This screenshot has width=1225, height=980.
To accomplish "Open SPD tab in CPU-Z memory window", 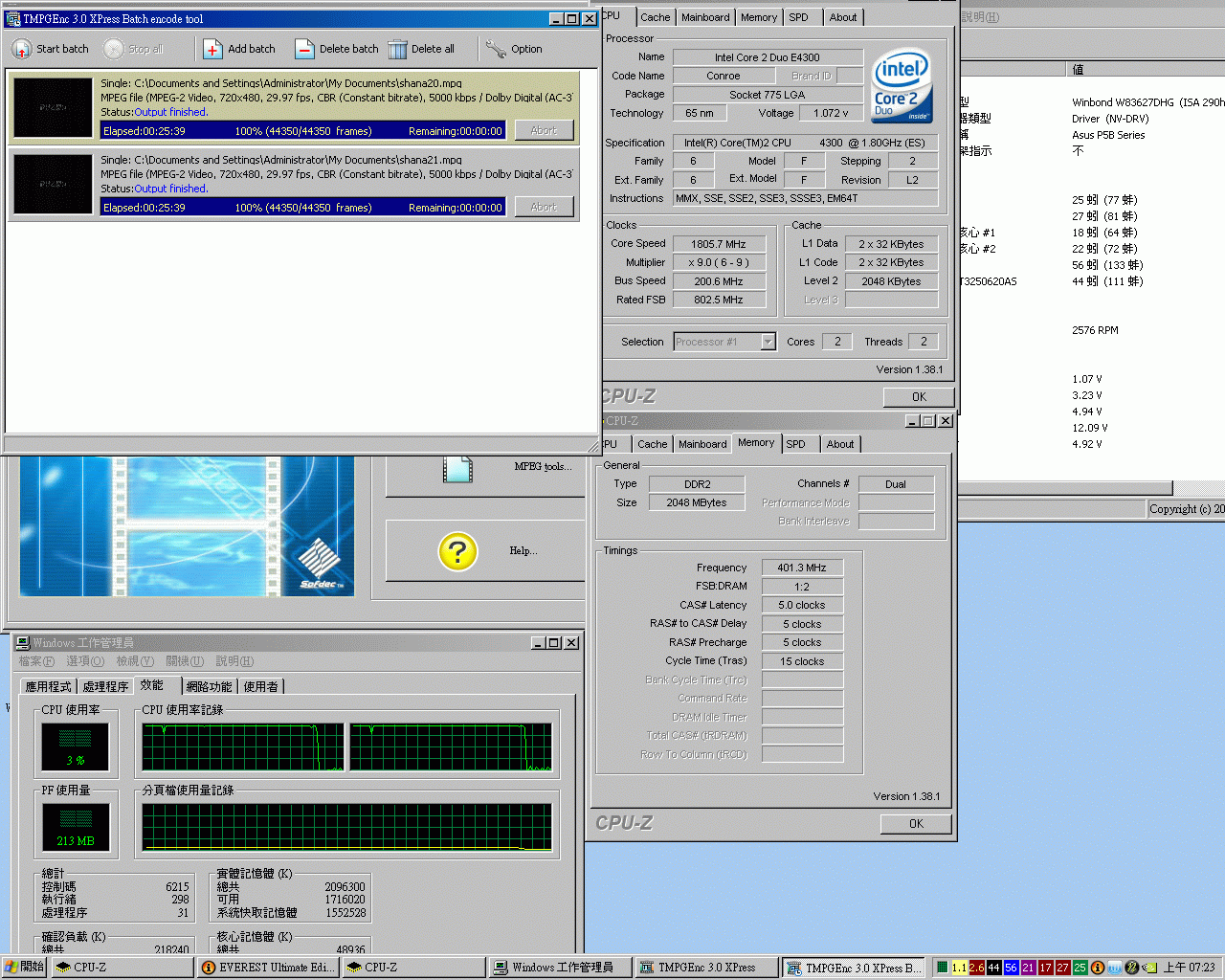I will 795,444.
